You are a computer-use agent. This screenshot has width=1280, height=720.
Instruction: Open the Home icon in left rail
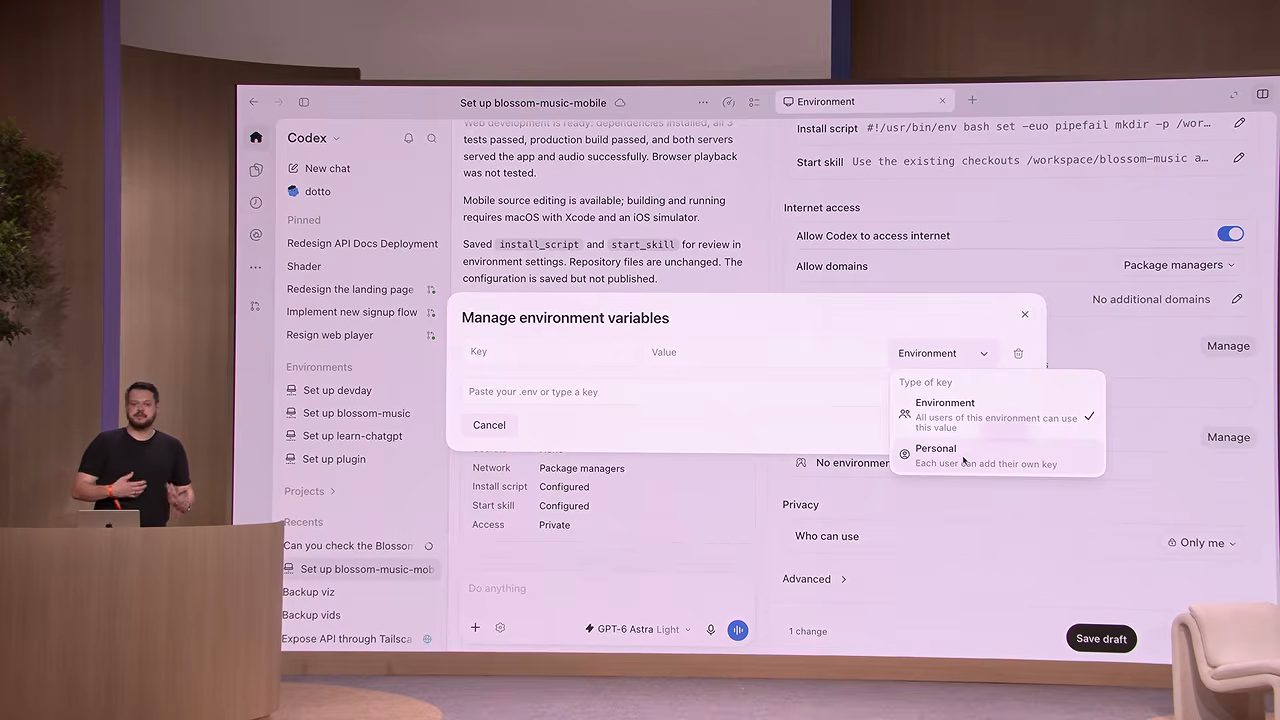pyautogui.click(x=256, y=138)
